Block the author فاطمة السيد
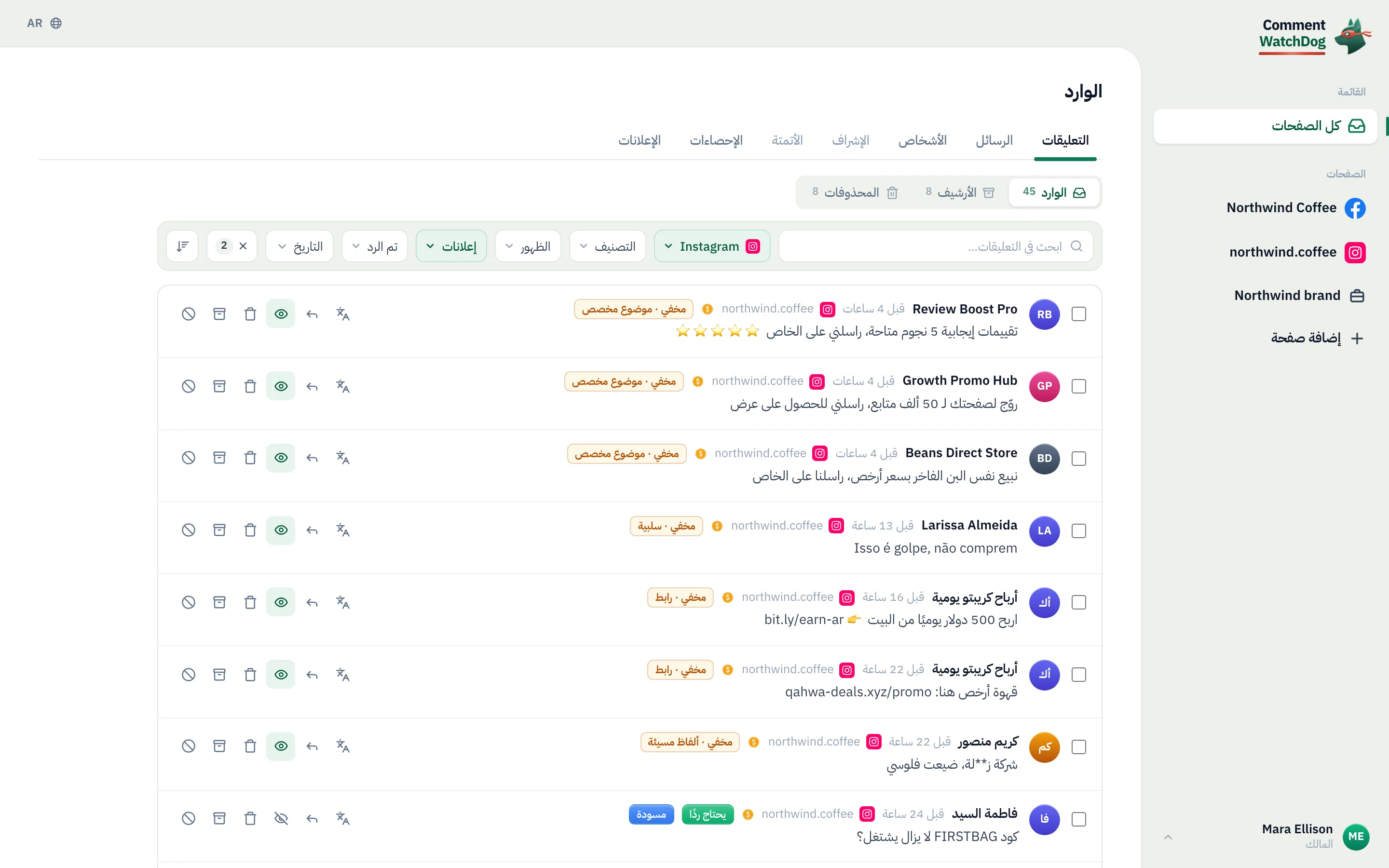The width and height of the screenshot is (1389, 868). click(x=188, y=819)
